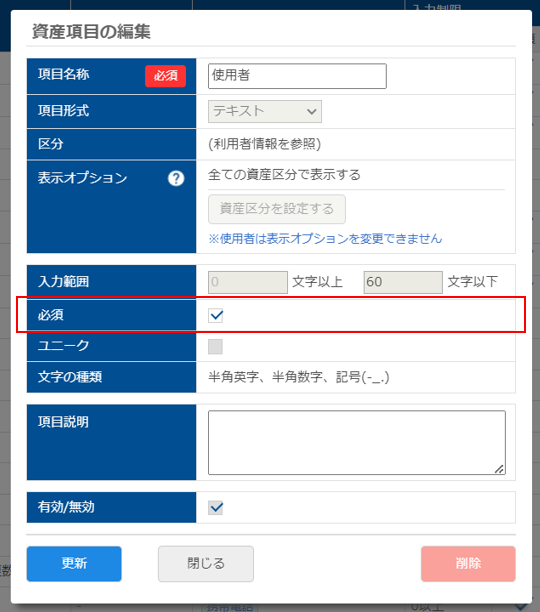Click the 資産区分を設定する button
The height and width of the screenshot is (612, 540).
click(277, 209)
